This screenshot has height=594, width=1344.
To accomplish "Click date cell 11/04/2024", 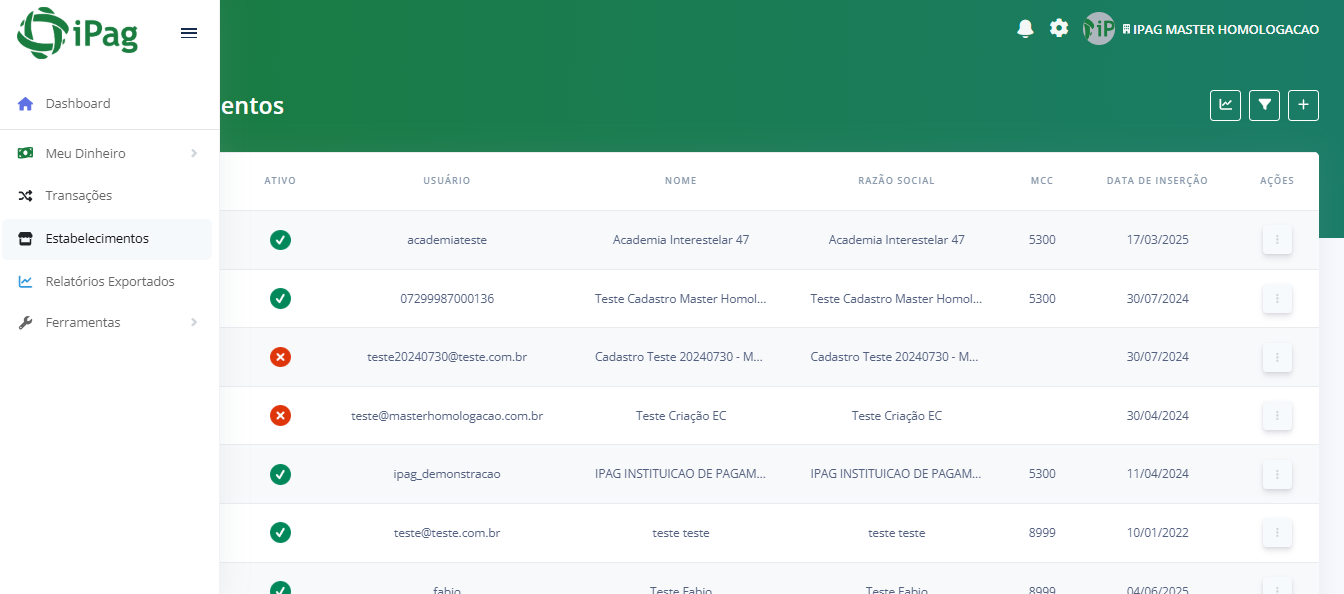I will [x=1158, y=474].
